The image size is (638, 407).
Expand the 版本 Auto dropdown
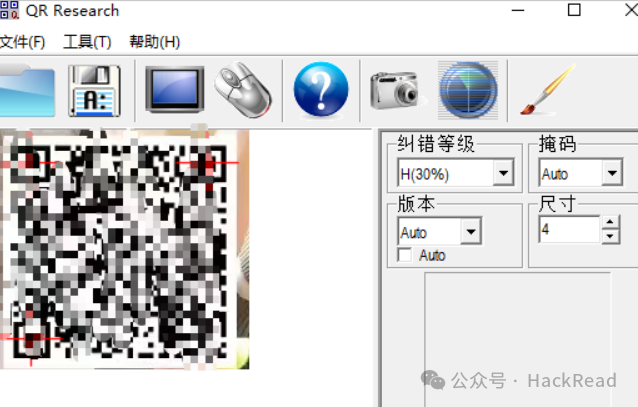tap(471, 232)
